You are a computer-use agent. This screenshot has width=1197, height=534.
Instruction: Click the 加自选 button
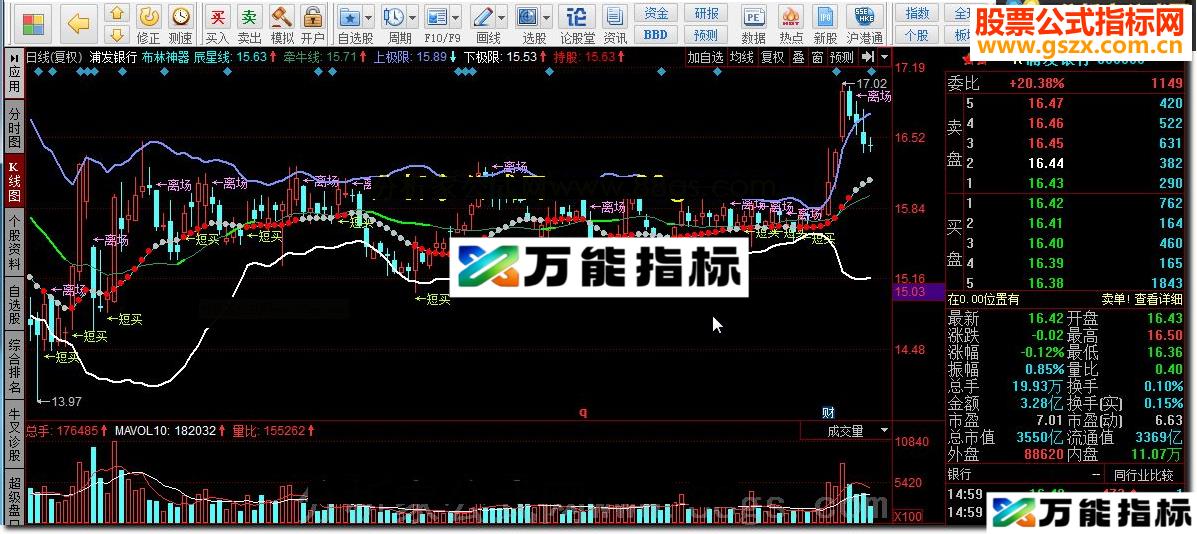[705, 57]
